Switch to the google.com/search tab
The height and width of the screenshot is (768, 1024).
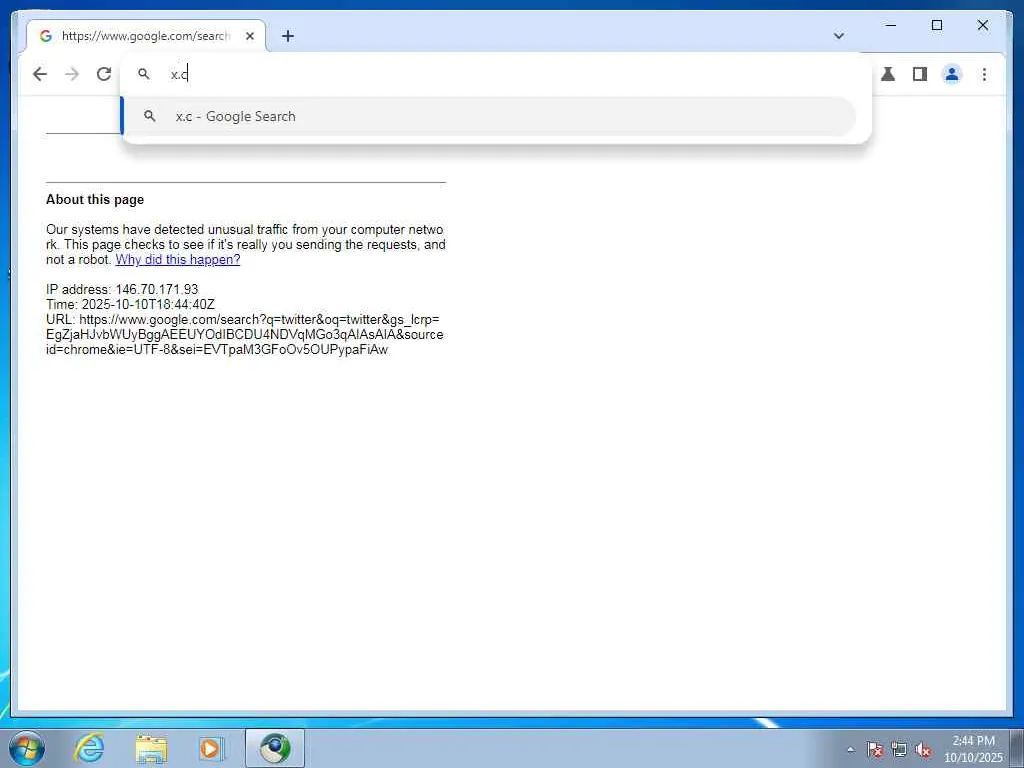146,36
